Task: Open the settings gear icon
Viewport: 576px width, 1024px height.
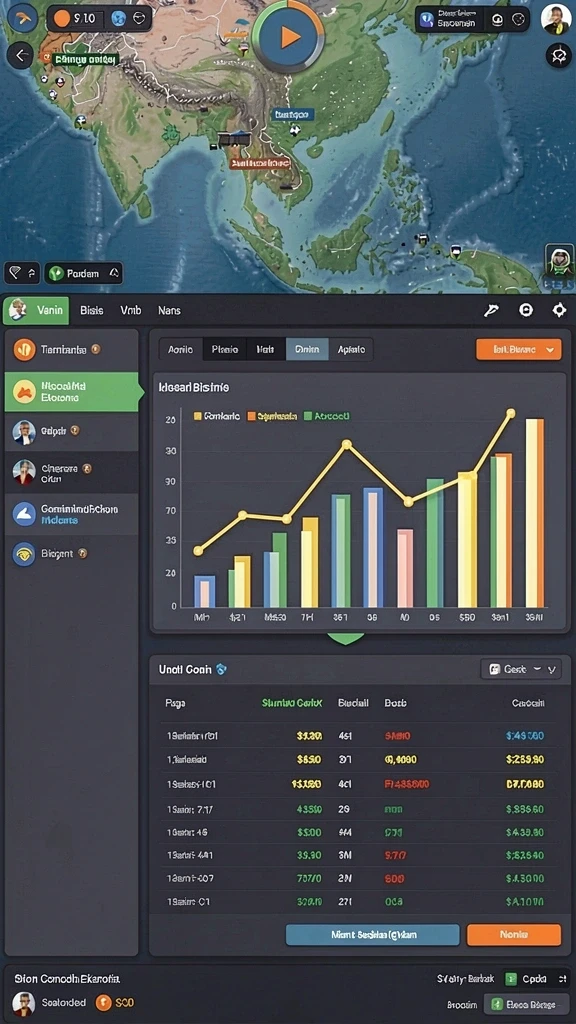Action: click(x=559, y=311)
